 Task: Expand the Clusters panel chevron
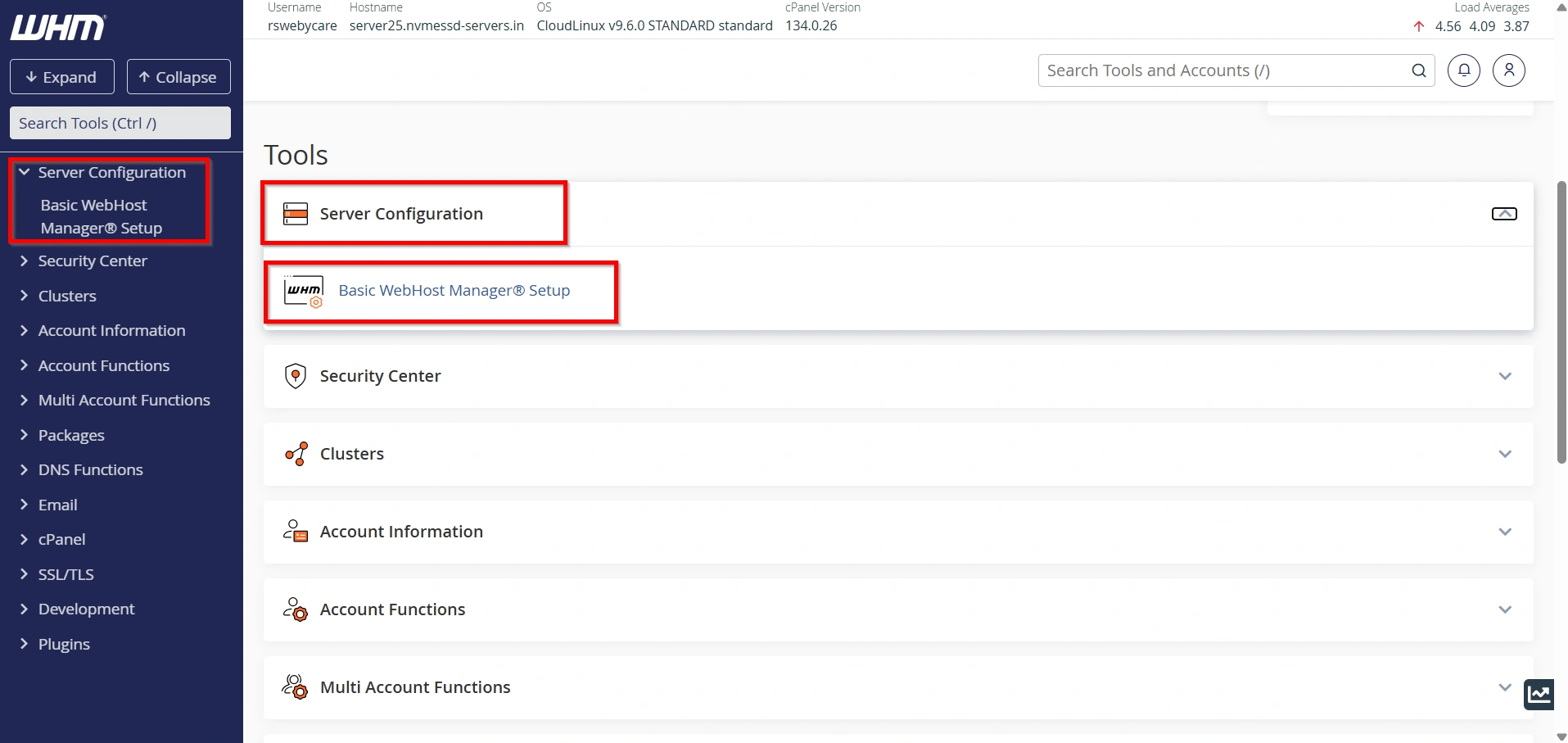[x=1505, y=454]
